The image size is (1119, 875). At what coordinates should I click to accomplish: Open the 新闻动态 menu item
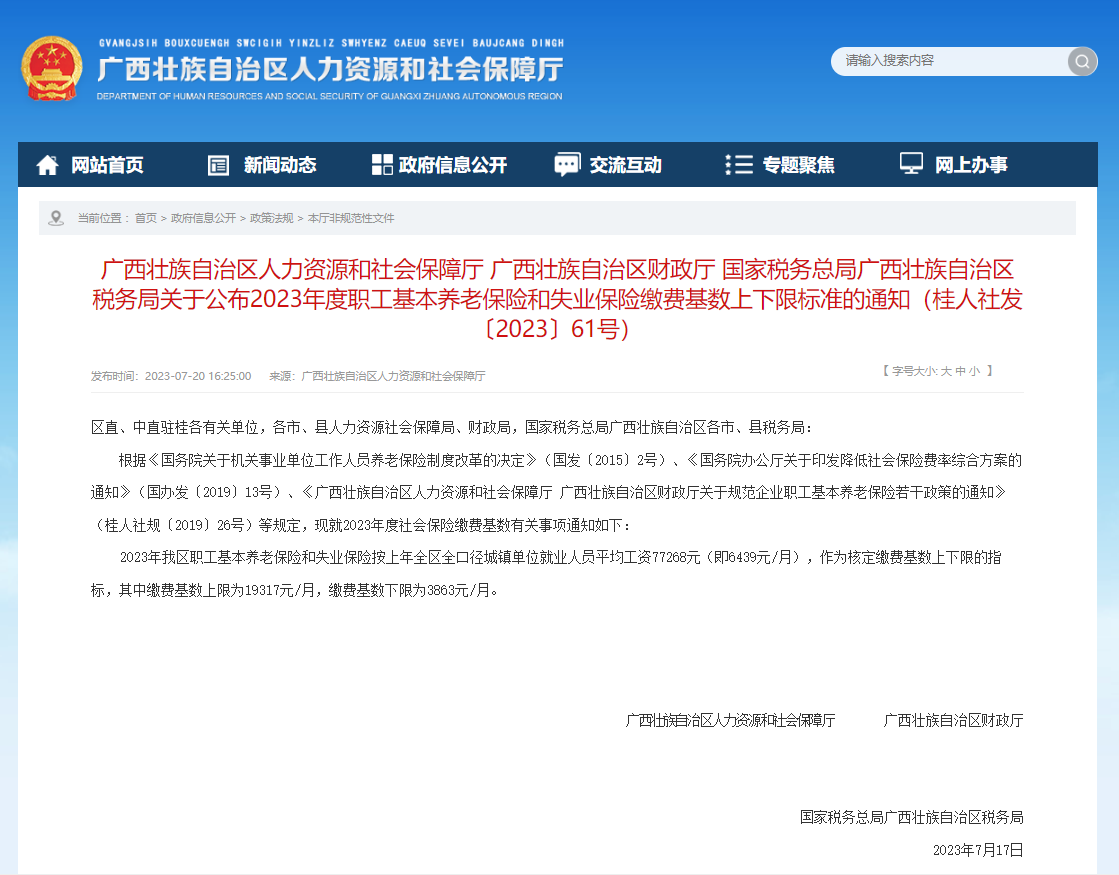pyautogui.click(x=280, y=165)
